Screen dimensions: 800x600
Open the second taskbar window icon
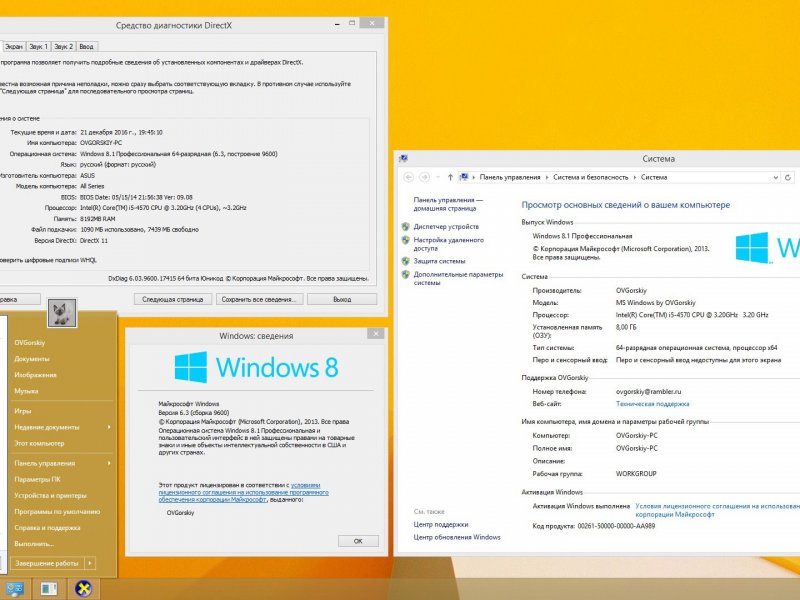pyautogui.click(x=48, y=589)
